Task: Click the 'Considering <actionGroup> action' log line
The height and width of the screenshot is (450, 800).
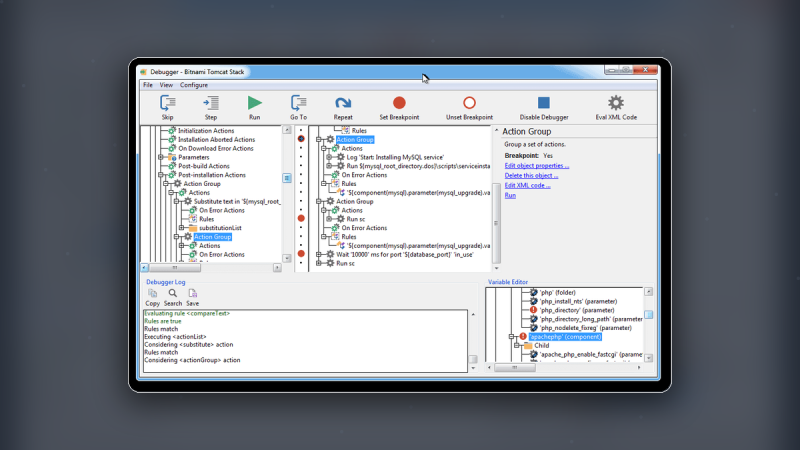Action: (x=192, y=360)
